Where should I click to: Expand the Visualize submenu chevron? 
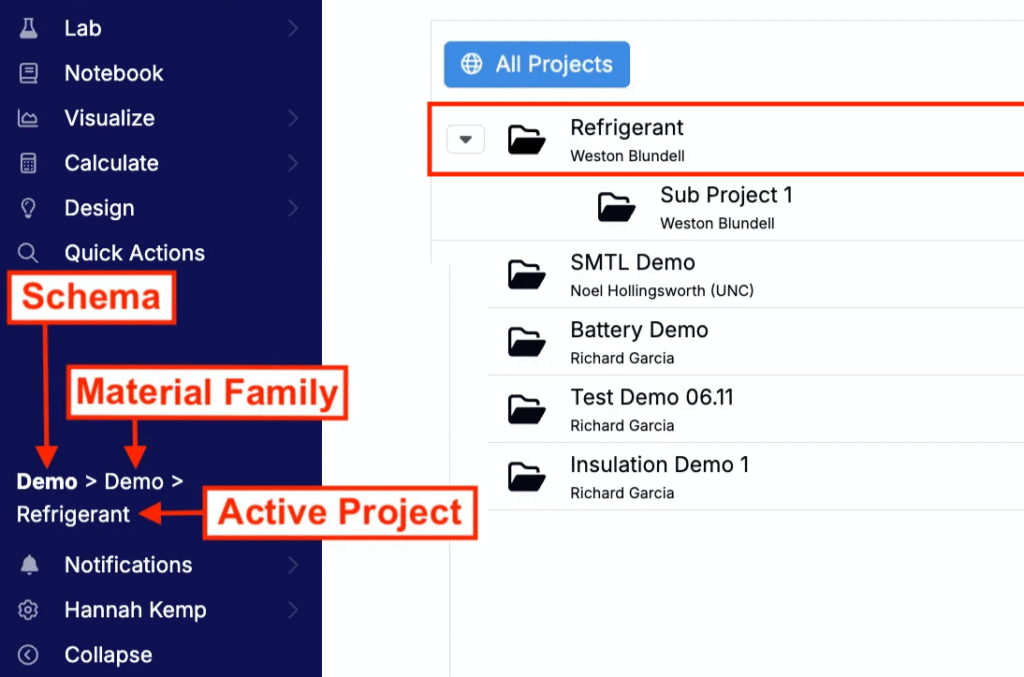[293, 118]
